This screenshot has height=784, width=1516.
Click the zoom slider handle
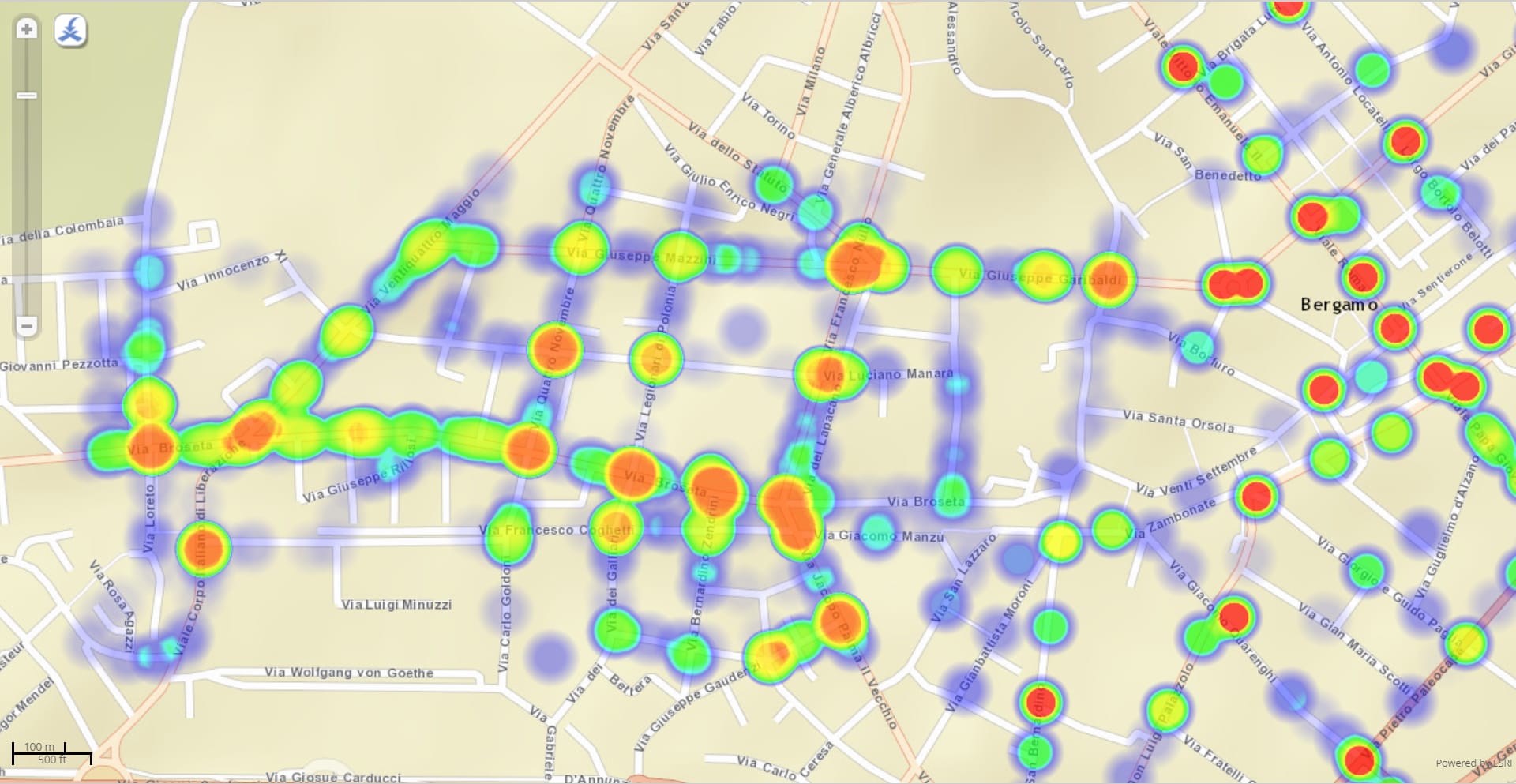pyautogui.click(x=27, y=96)
